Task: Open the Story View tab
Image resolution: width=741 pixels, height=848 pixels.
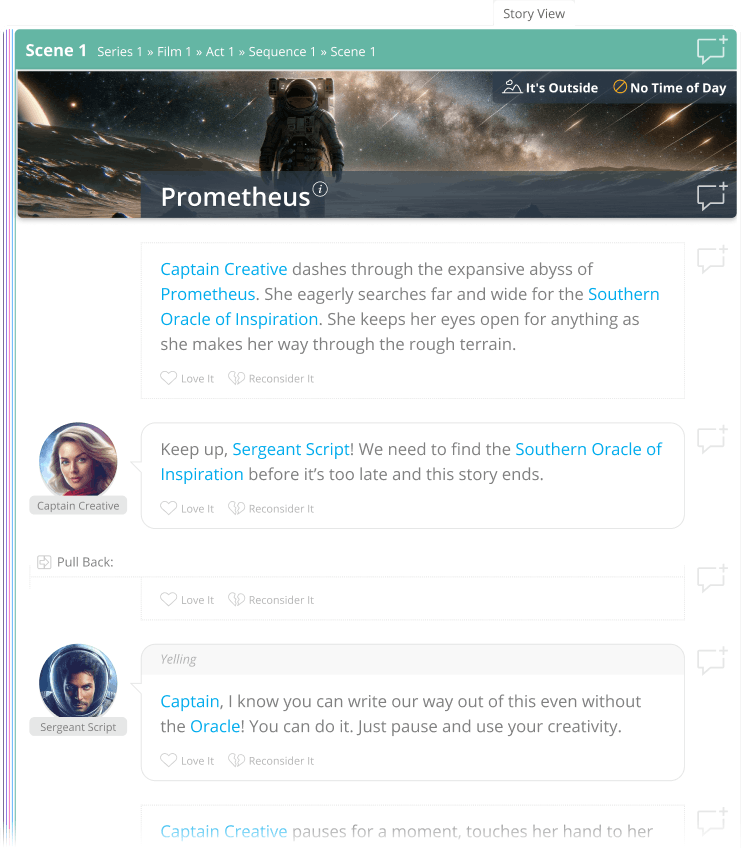Action: 534,14
